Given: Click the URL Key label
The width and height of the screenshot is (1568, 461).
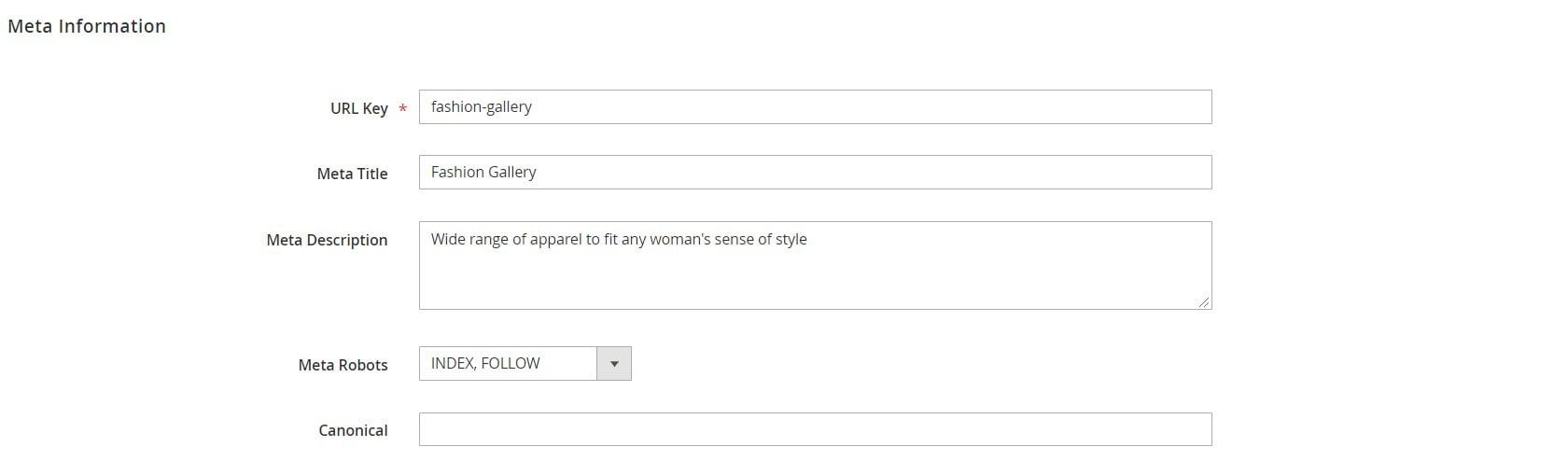Looking at the screenshot, I should point(359,108).
